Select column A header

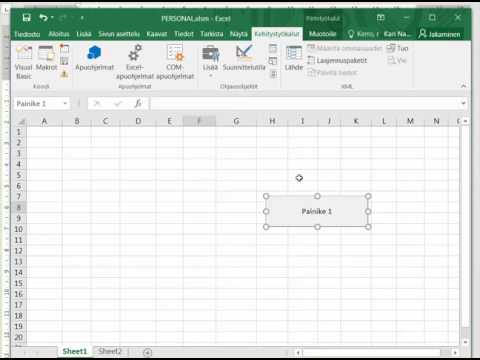point(44,121)
